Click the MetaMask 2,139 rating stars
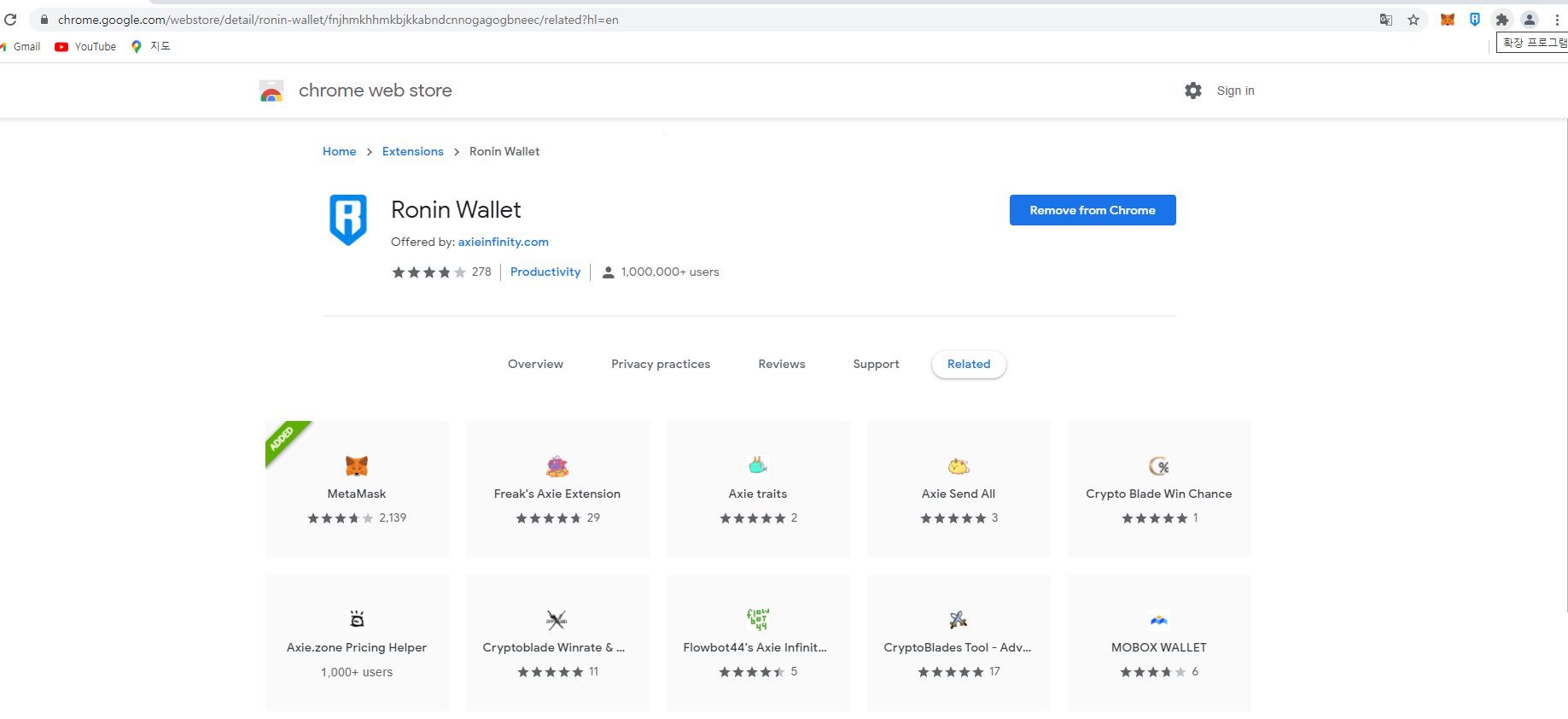Screen dimensions: 1568x719 point(341,518)
